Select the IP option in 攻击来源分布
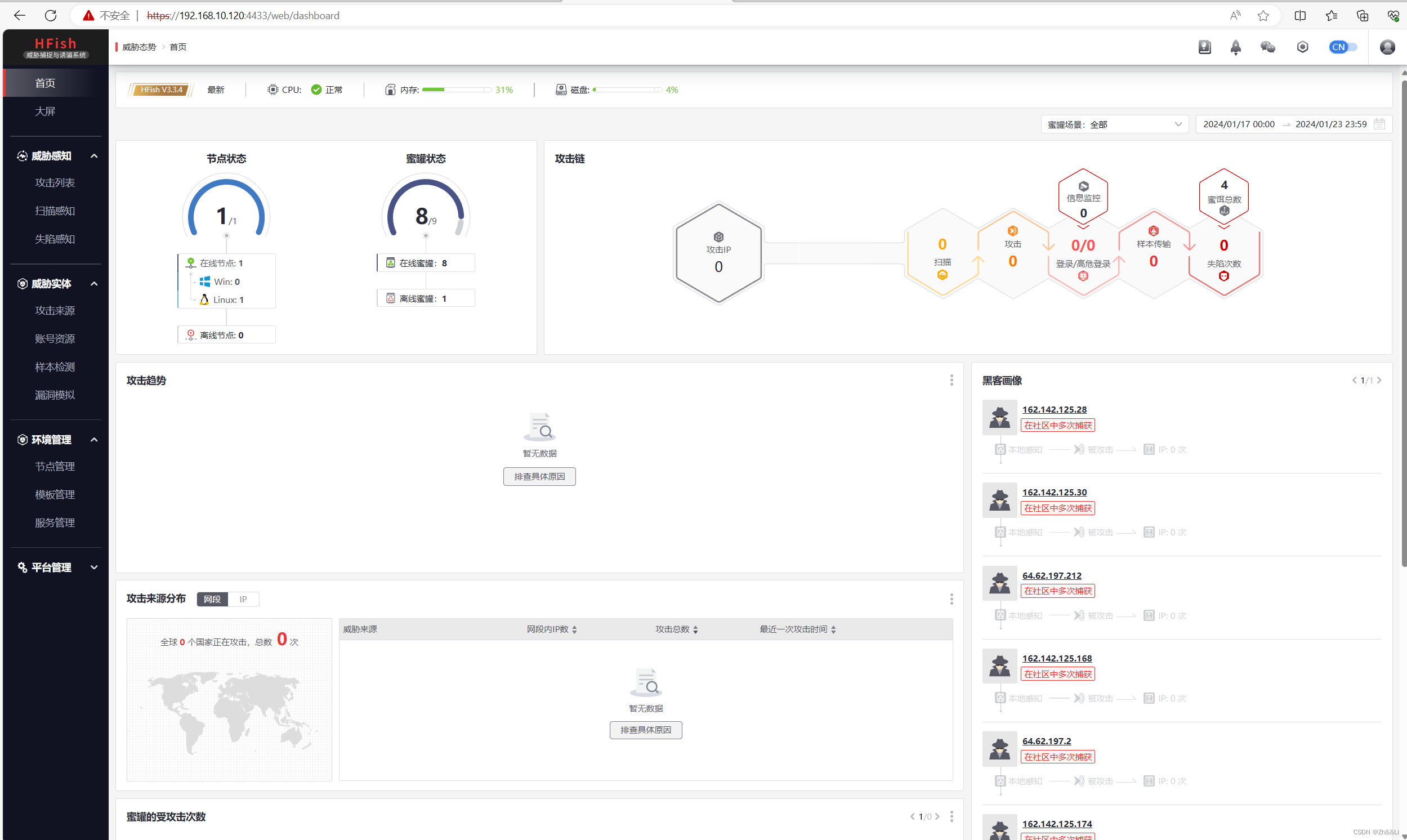This screenshot has height=840, width=1407. pyautogui.click(x=243, y=599)
